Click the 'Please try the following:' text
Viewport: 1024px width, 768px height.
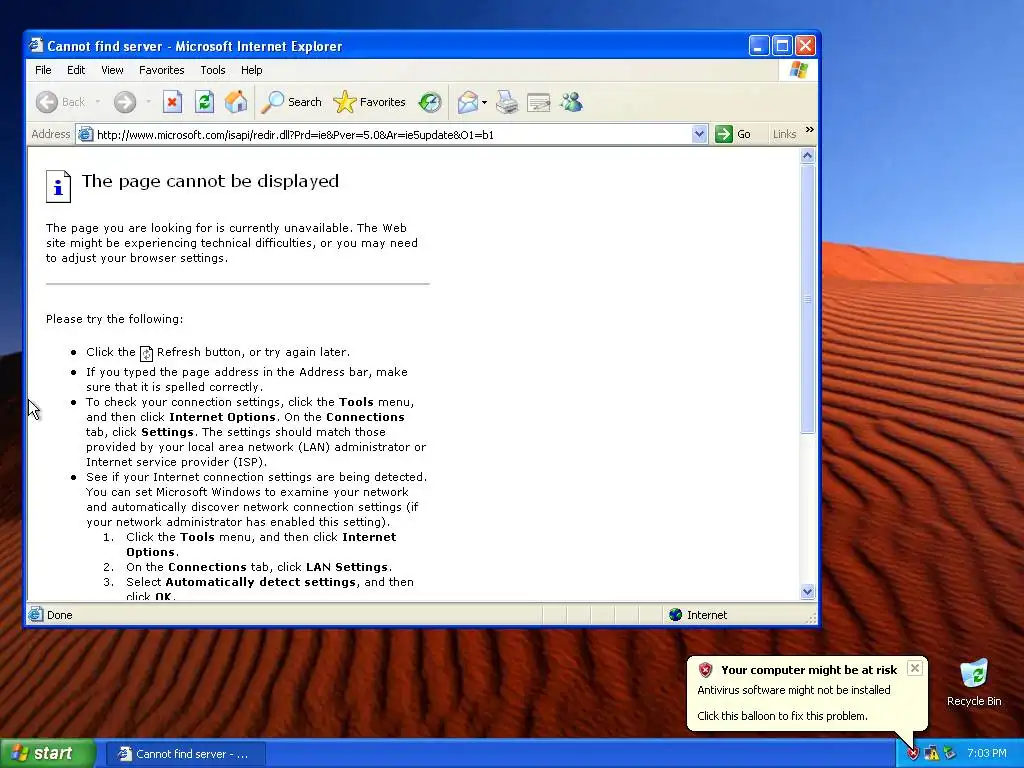click(114, 319)
